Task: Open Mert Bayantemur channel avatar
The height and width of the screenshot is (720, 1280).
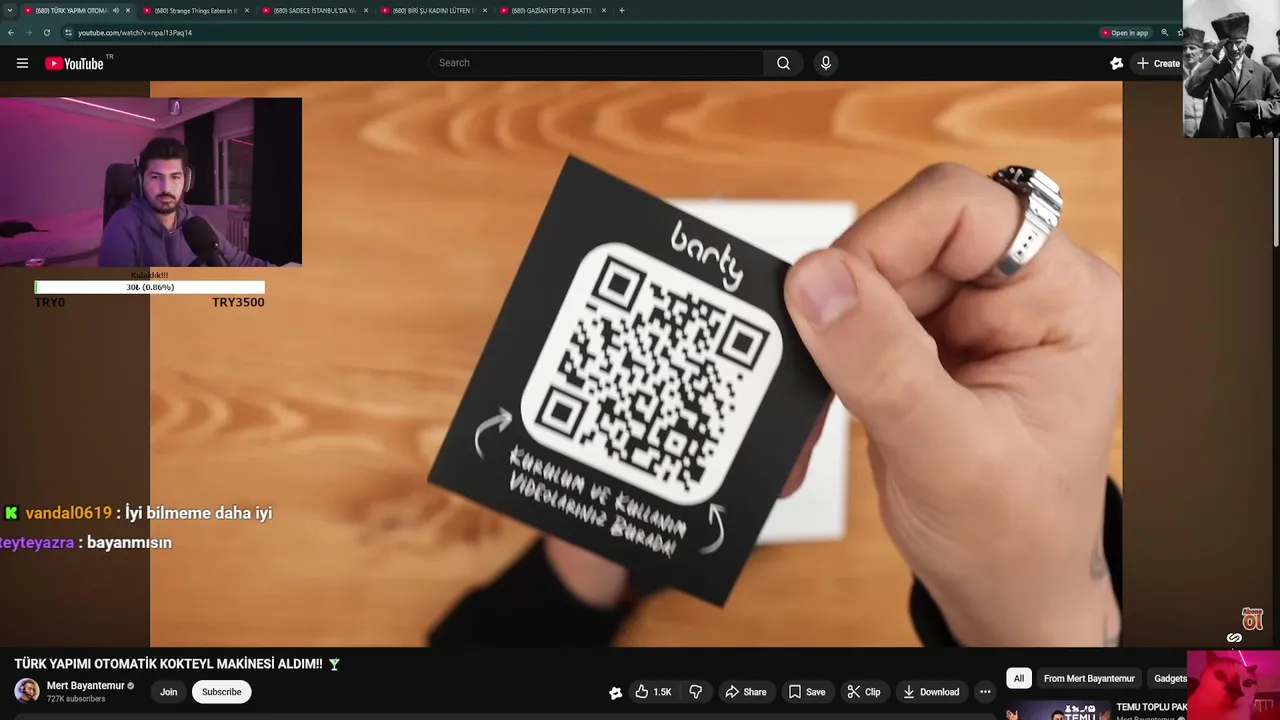Action: pos(27,691)
